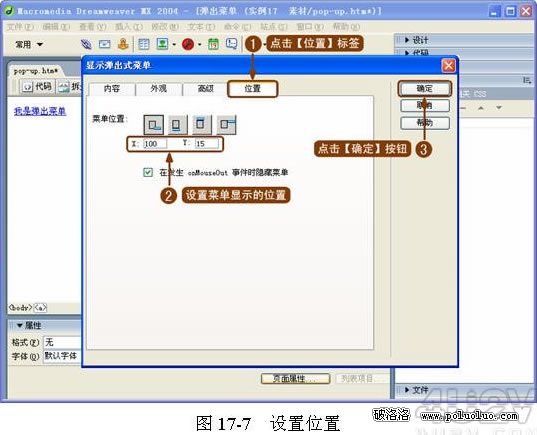Click the Comment icon in Insert bar
This screenshot has width=537, height=435.
click(x=232, y=44)
